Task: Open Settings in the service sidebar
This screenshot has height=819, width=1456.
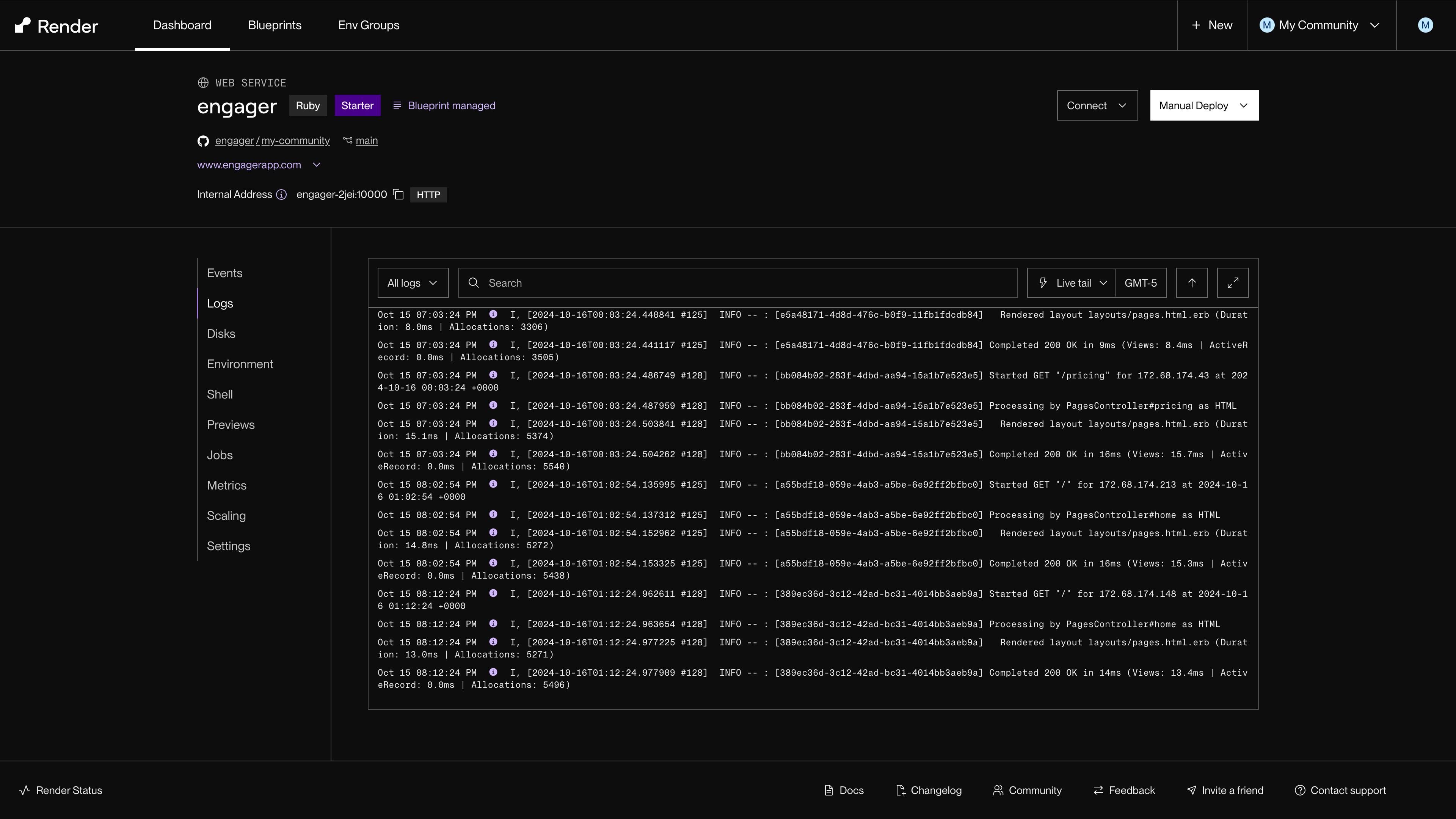Action: [x=228, y=546]
